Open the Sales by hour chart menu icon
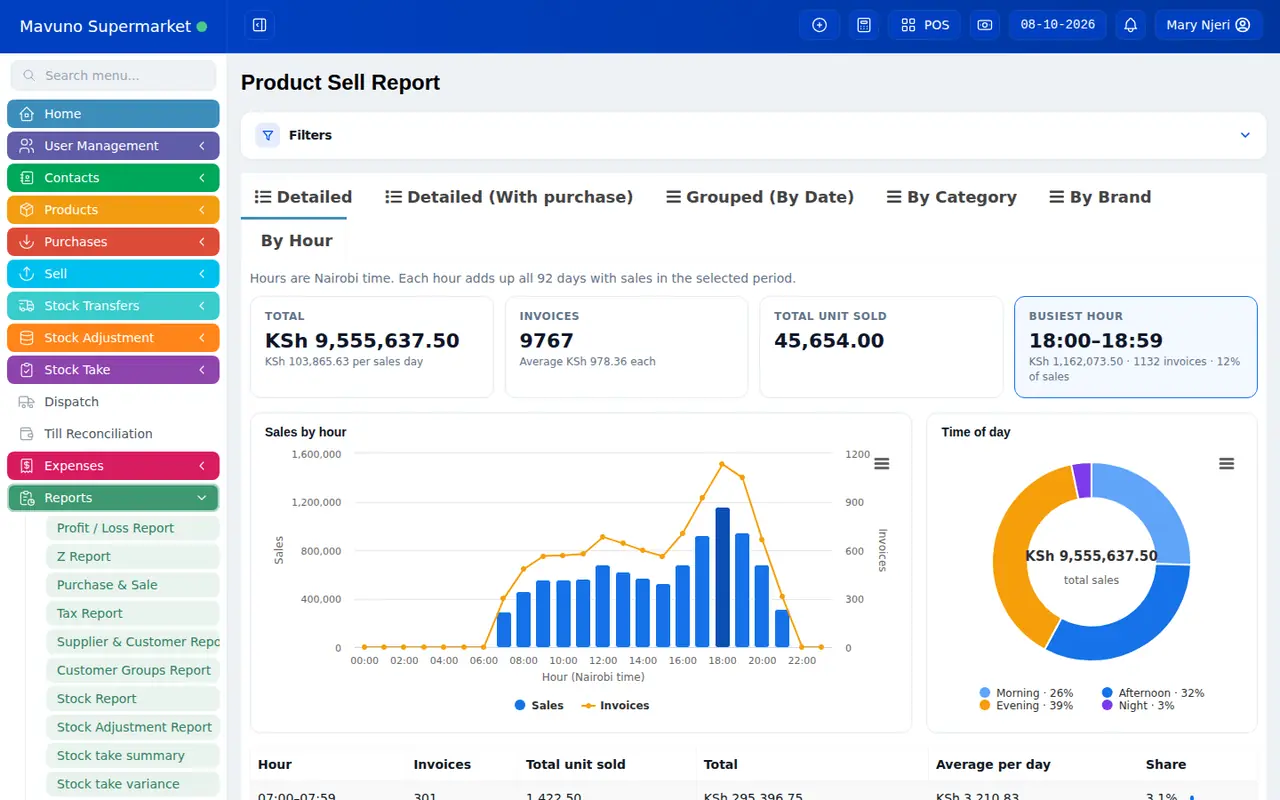 tap(882, 464)
